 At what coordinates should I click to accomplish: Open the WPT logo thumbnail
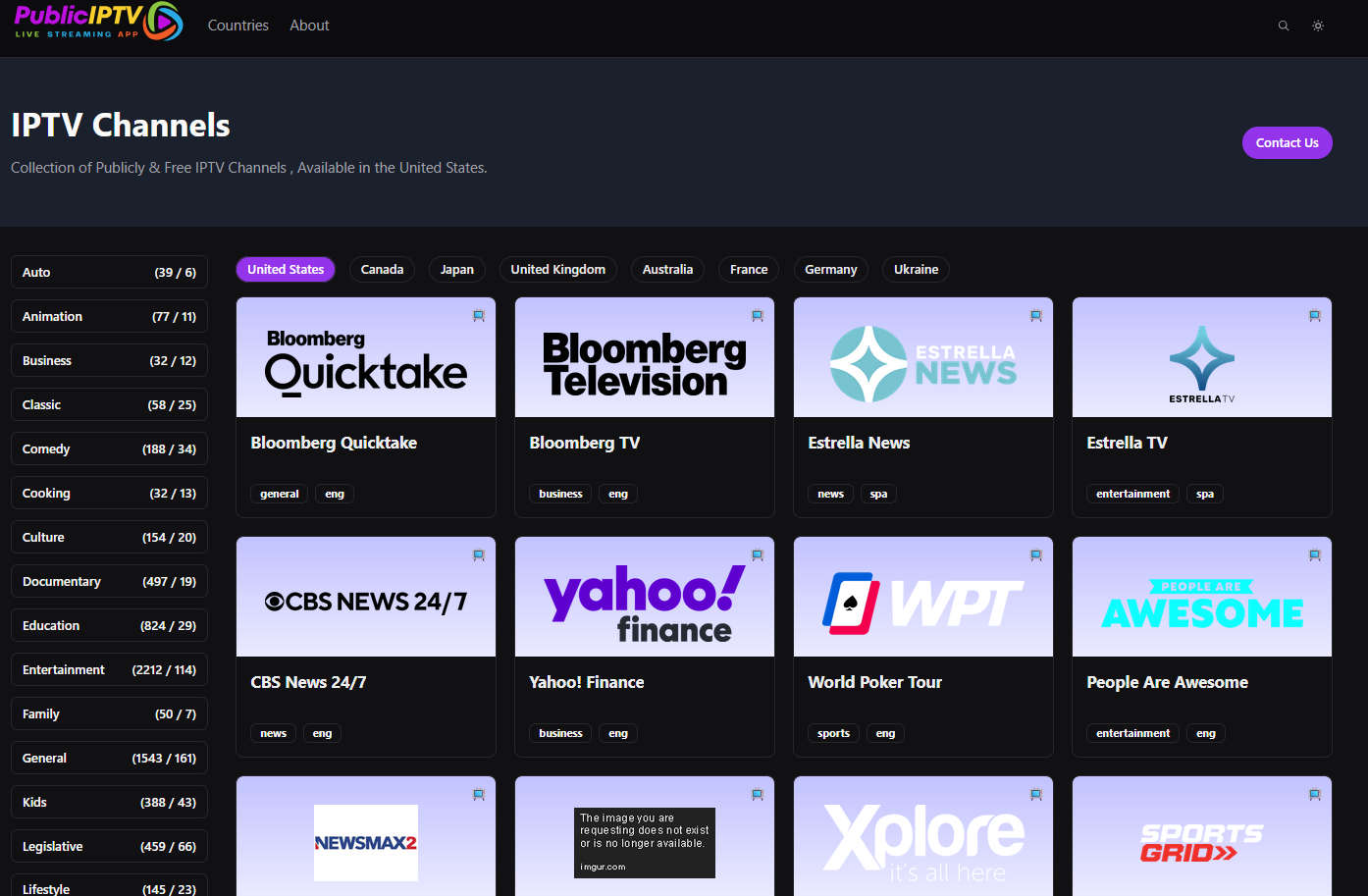pyautogui.click(x=923, y=597)
